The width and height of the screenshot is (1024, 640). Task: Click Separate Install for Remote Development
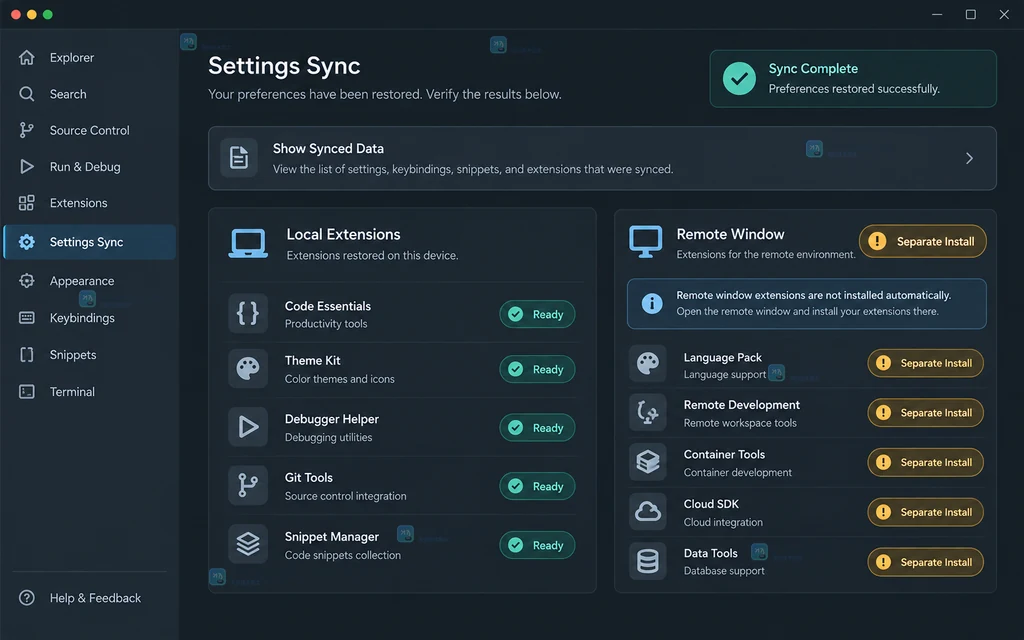[x=925, y=413]
